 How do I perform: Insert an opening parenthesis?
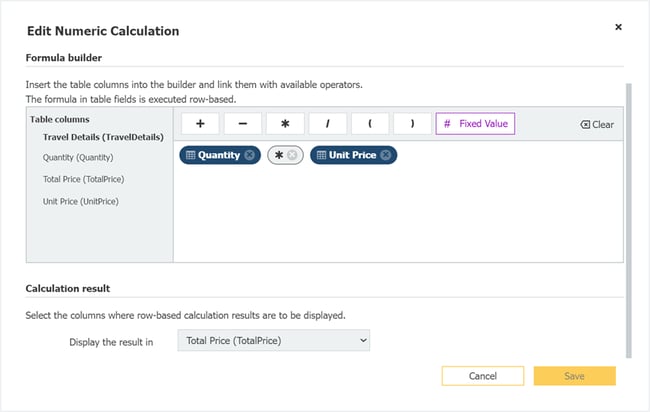[x=369, y=124]
